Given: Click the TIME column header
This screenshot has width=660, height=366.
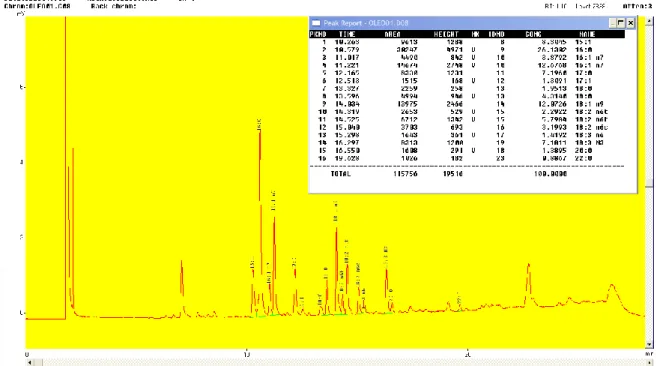Looking at the screenshot, I should (347, 34).
